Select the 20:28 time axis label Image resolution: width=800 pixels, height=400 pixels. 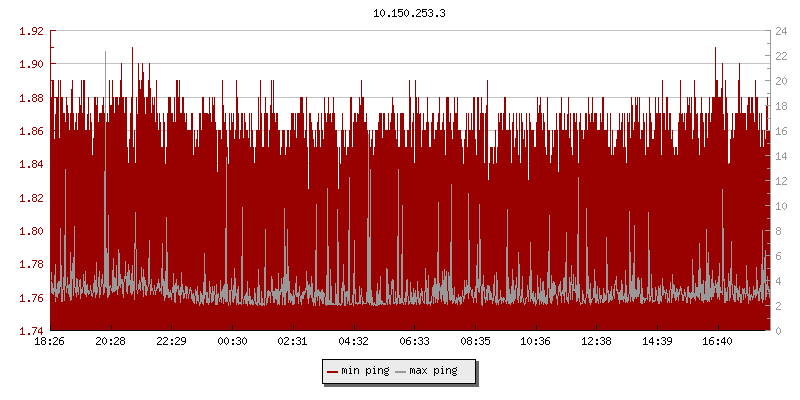(111, 341)
